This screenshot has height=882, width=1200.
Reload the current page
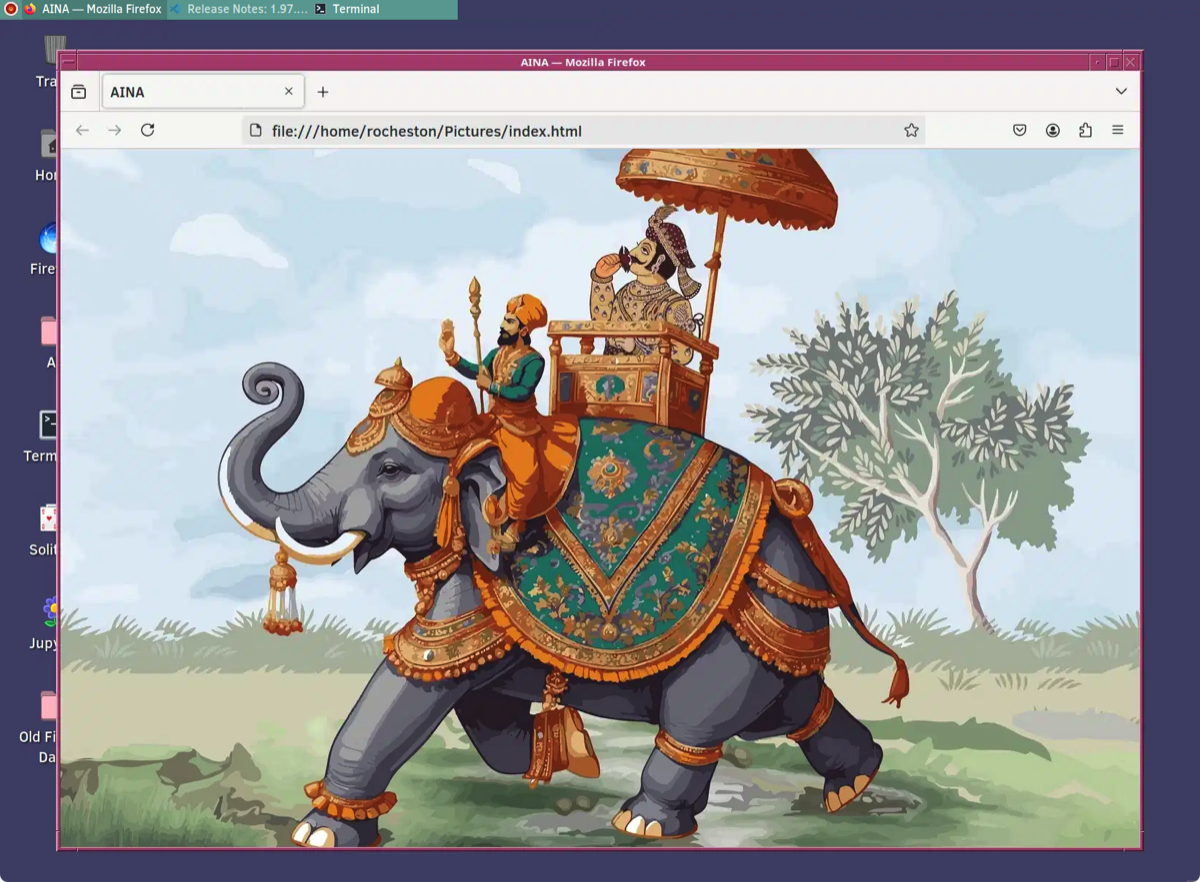click(x=147, y=130)
